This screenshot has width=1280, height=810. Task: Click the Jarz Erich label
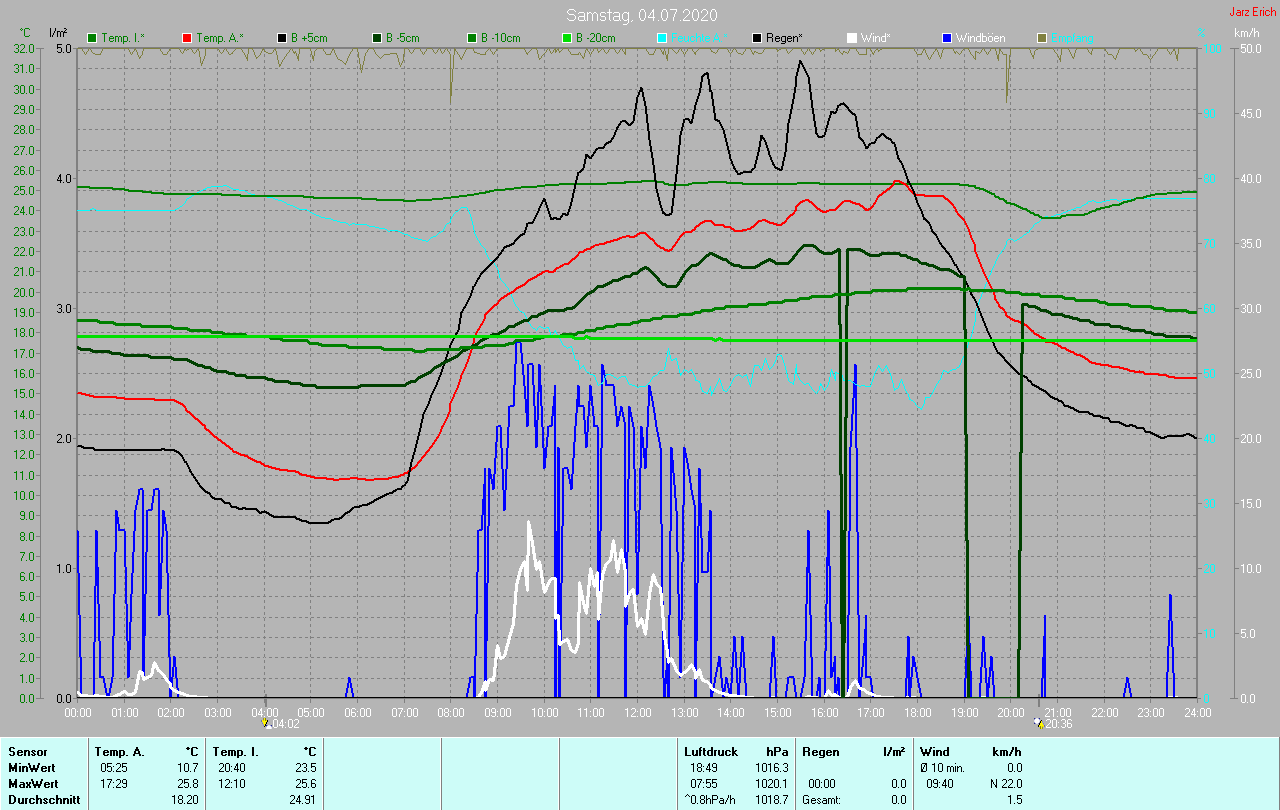(1252, 13)
